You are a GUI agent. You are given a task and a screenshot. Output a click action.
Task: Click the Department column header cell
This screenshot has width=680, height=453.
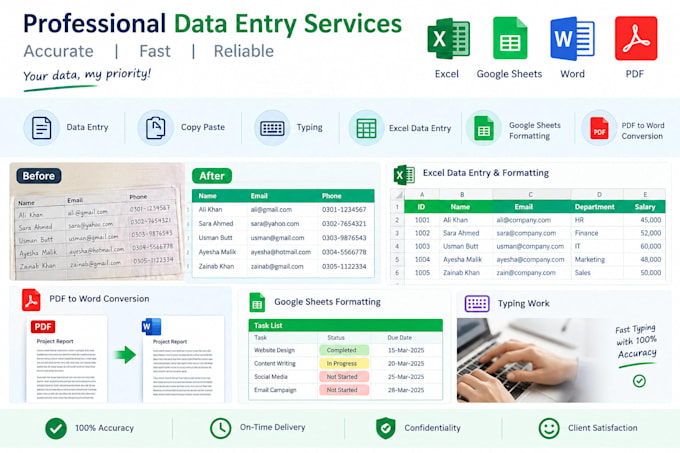point(595,207)
